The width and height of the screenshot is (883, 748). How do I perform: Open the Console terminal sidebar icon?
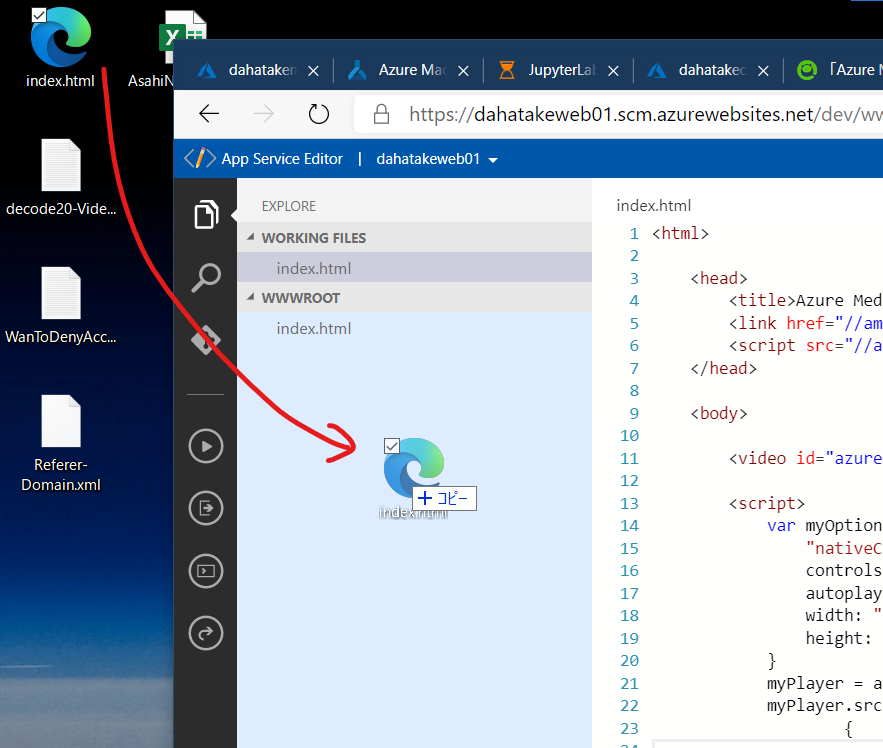point(206,571)
